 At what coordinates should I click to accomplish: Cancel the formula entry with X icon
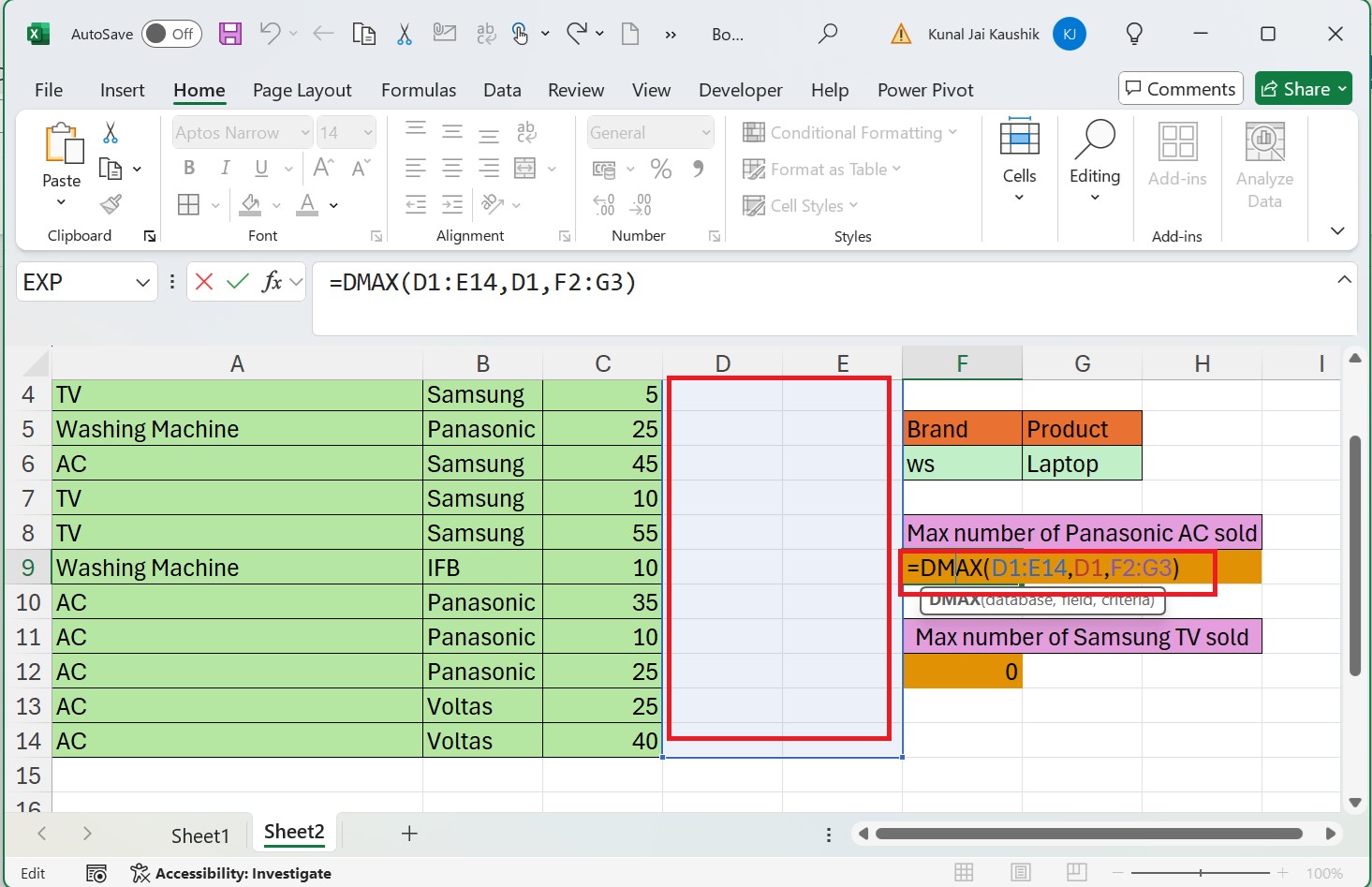pos(204,281)
